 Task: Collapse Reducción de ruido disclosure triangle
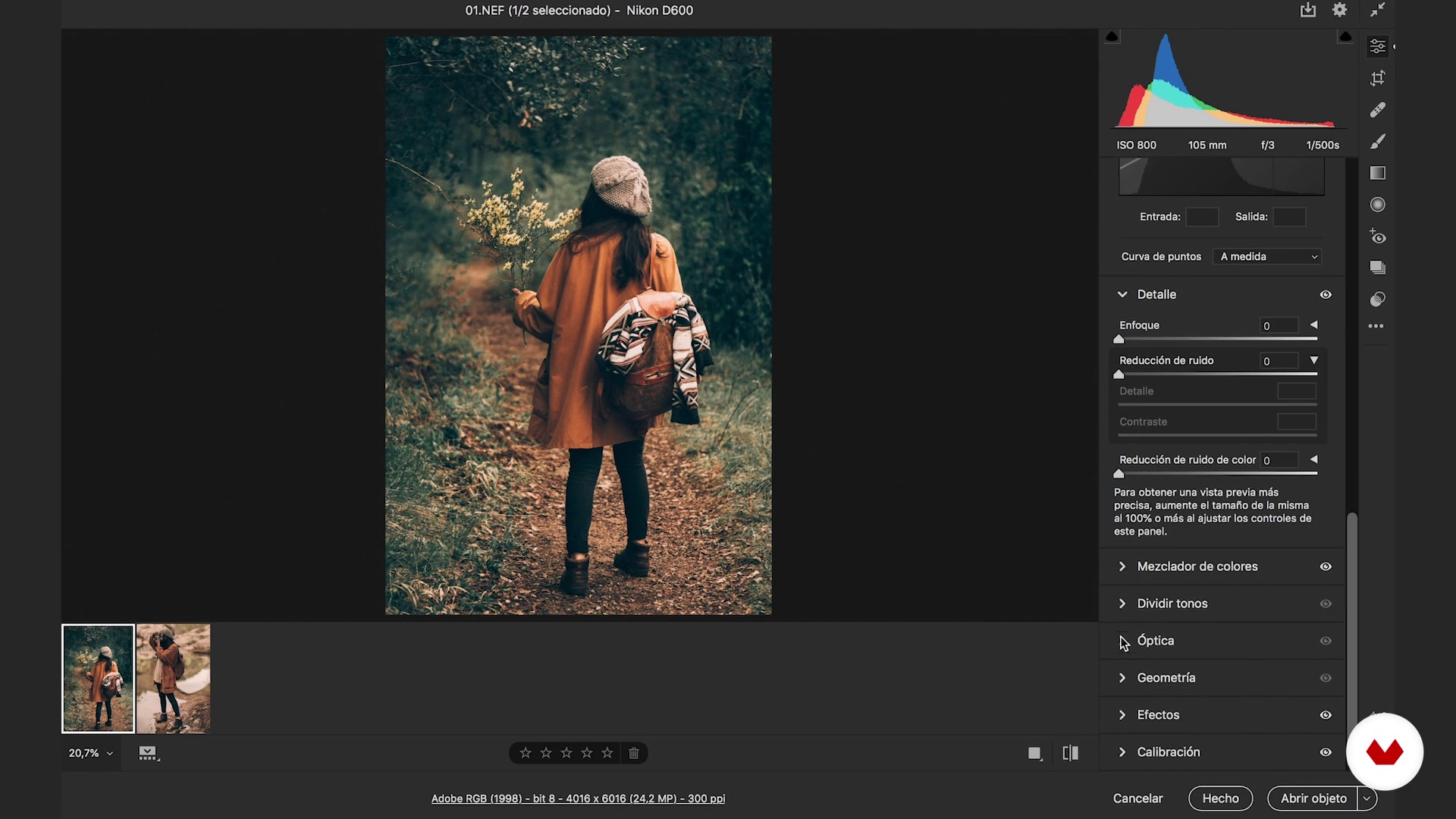(1314, 360)
